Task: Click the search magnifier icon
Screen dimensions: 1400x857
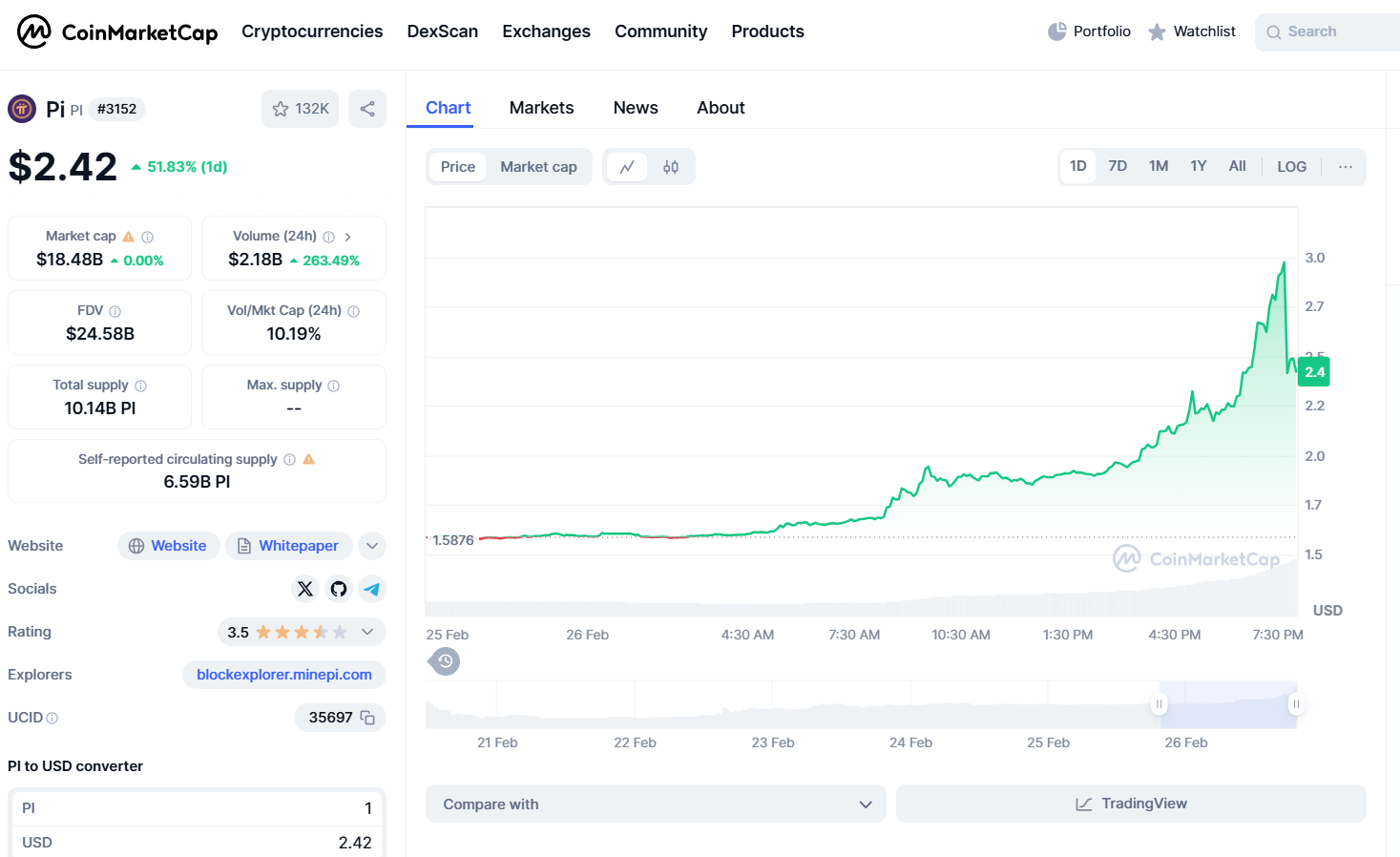Action: [x=1273, y=32]
